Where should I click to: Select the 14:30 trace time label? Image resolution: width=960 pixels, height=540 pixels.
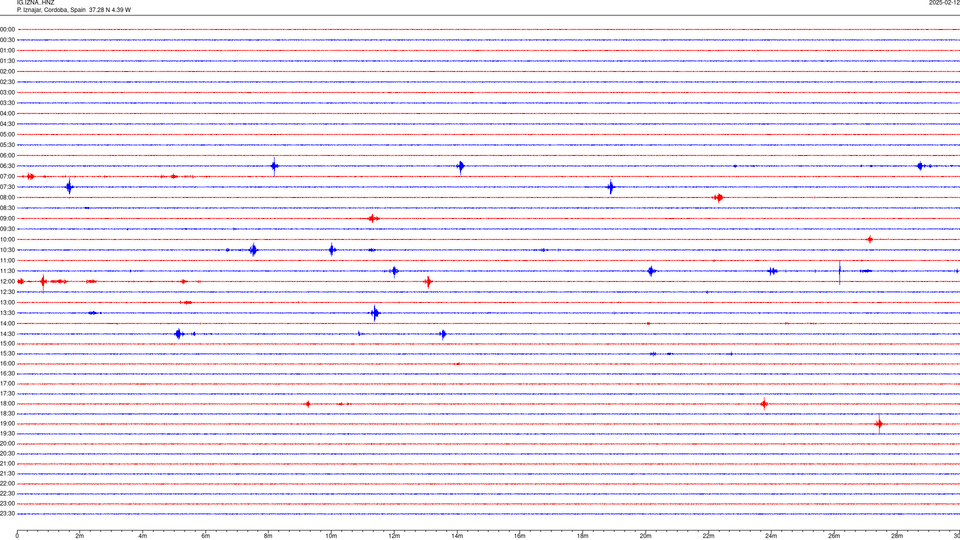click(x=7, y=334)
